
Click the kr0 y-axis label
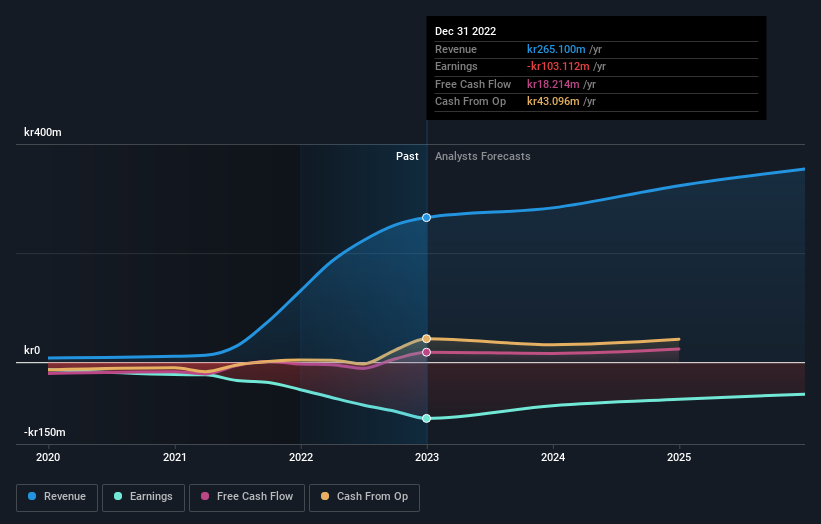tap(32, 350)
